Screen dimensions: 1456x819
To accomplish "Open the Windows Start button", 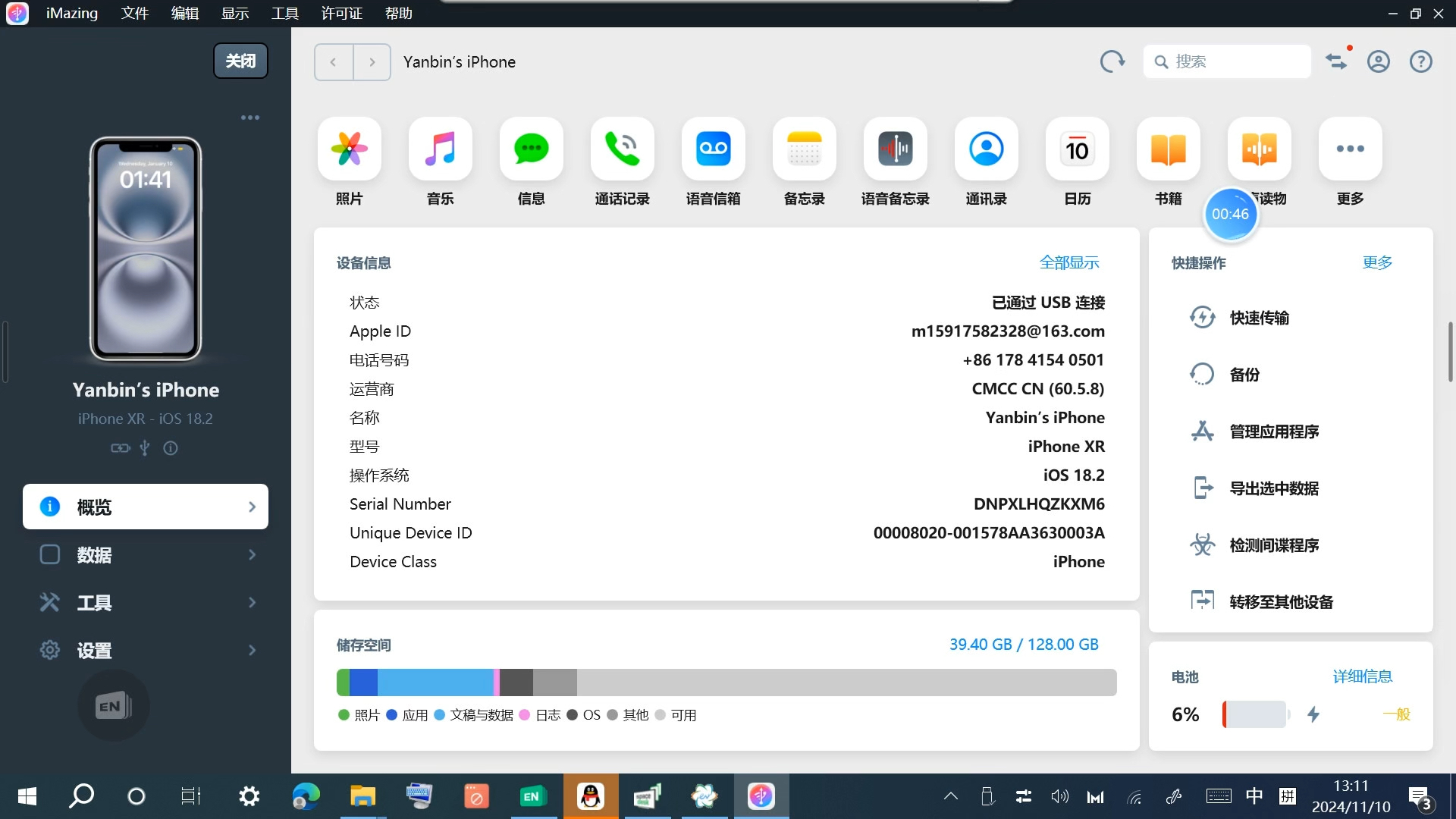I will coord(27,796).
